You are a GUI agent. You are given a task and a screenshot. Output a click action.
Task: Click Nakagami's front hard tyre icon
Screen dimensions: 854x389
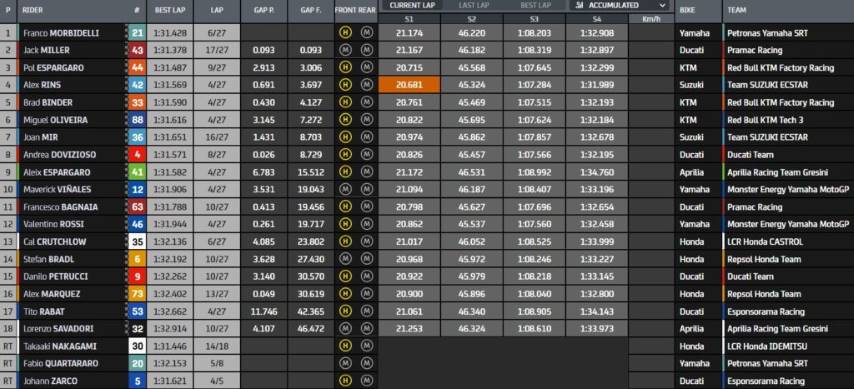tap(344, 346)
